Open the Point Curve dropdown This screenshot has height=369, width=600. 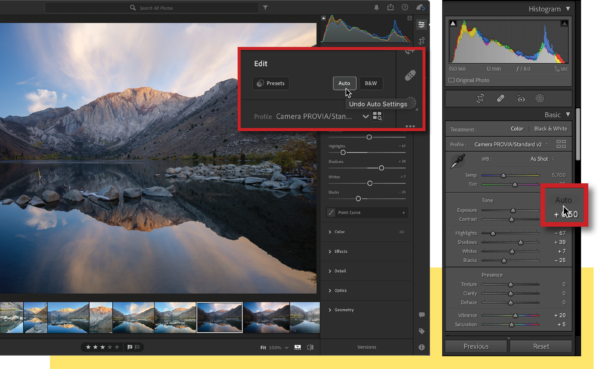click(x=404, y=212)
